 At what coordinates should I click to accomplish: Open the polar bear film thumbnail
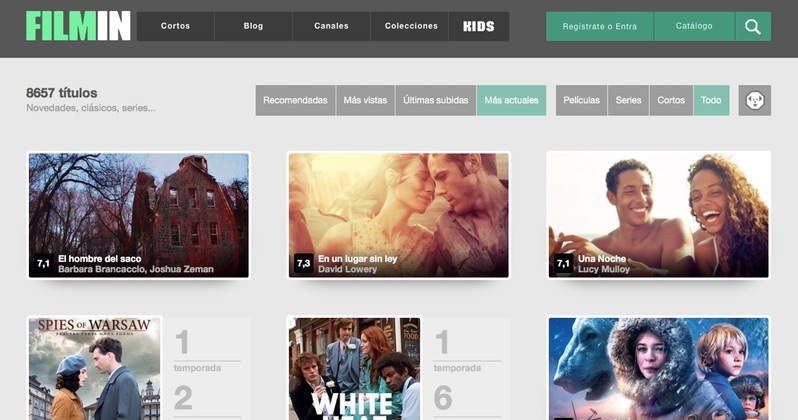point(659,369)
